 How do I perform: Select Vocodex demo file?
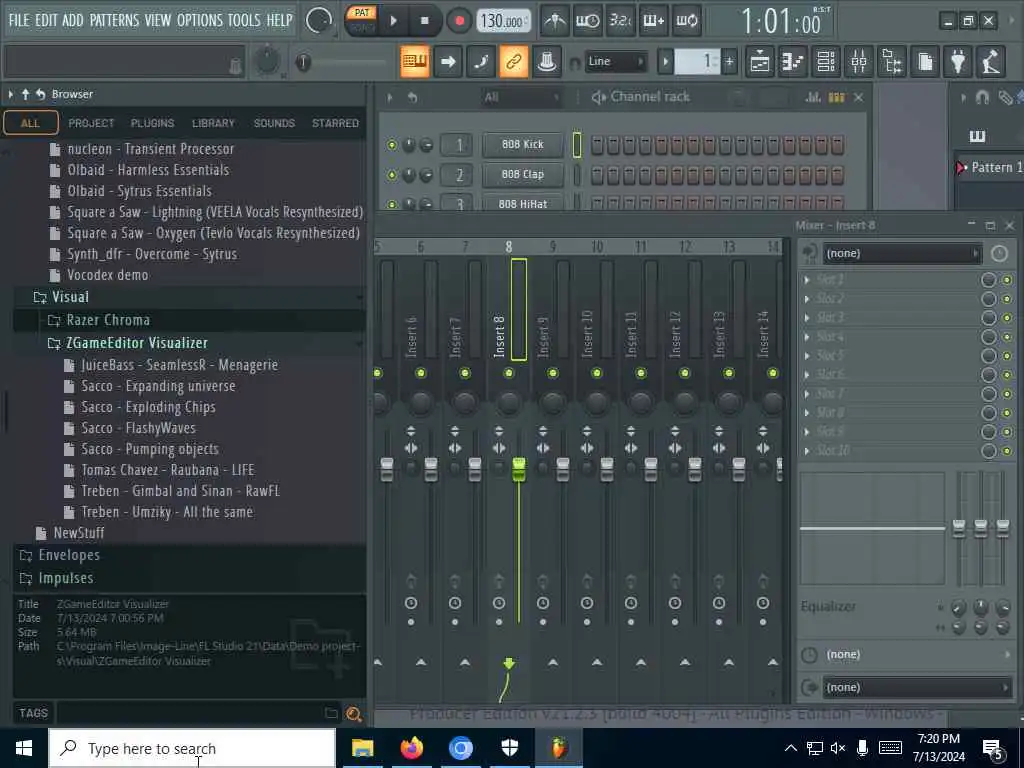pos(108,275)
